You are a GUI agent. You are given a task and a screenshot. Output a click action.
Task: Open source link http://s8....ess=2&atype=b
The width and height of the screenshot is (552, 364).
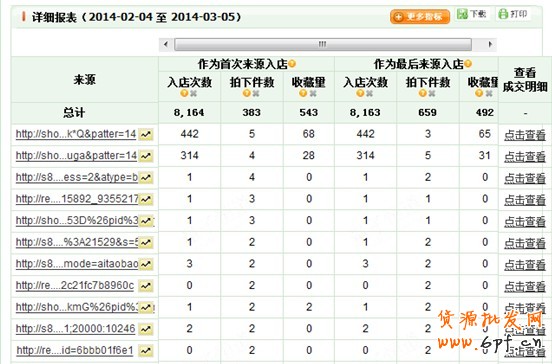pyautogui.click(x=77, y=177)
